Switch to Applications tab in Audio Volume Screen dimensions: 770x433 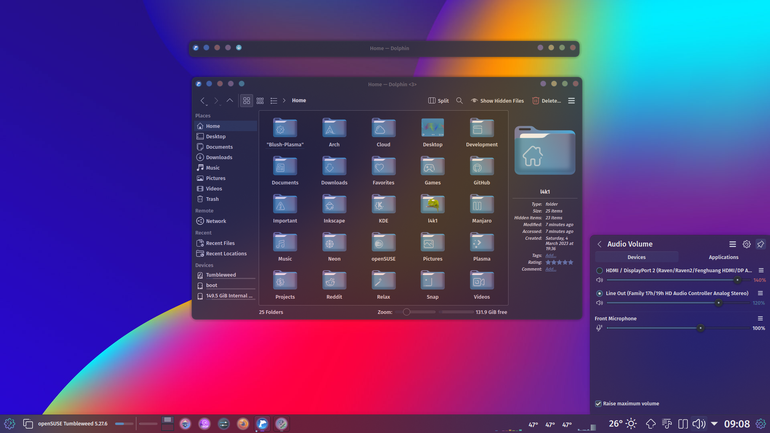723,257
